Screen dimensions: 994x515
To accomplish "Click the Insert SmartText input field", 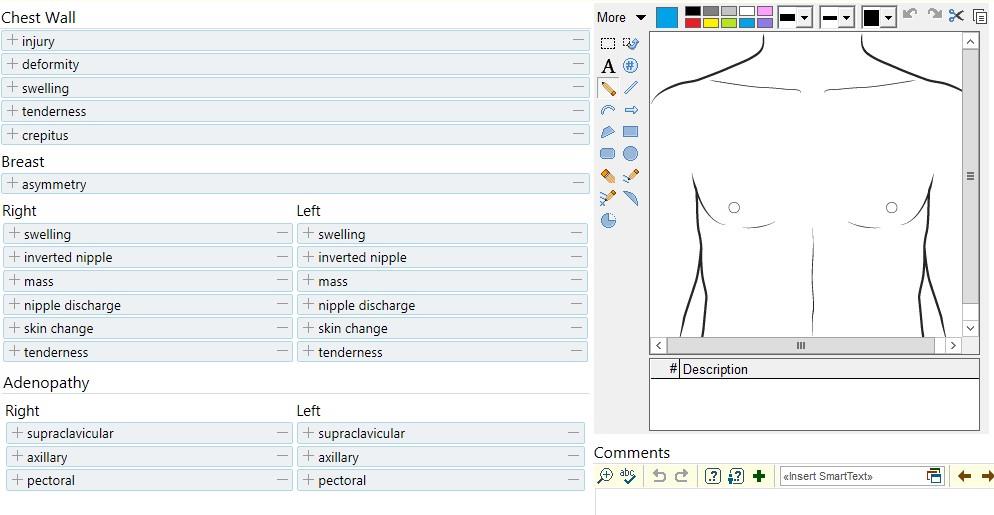I will coord(850,476).
